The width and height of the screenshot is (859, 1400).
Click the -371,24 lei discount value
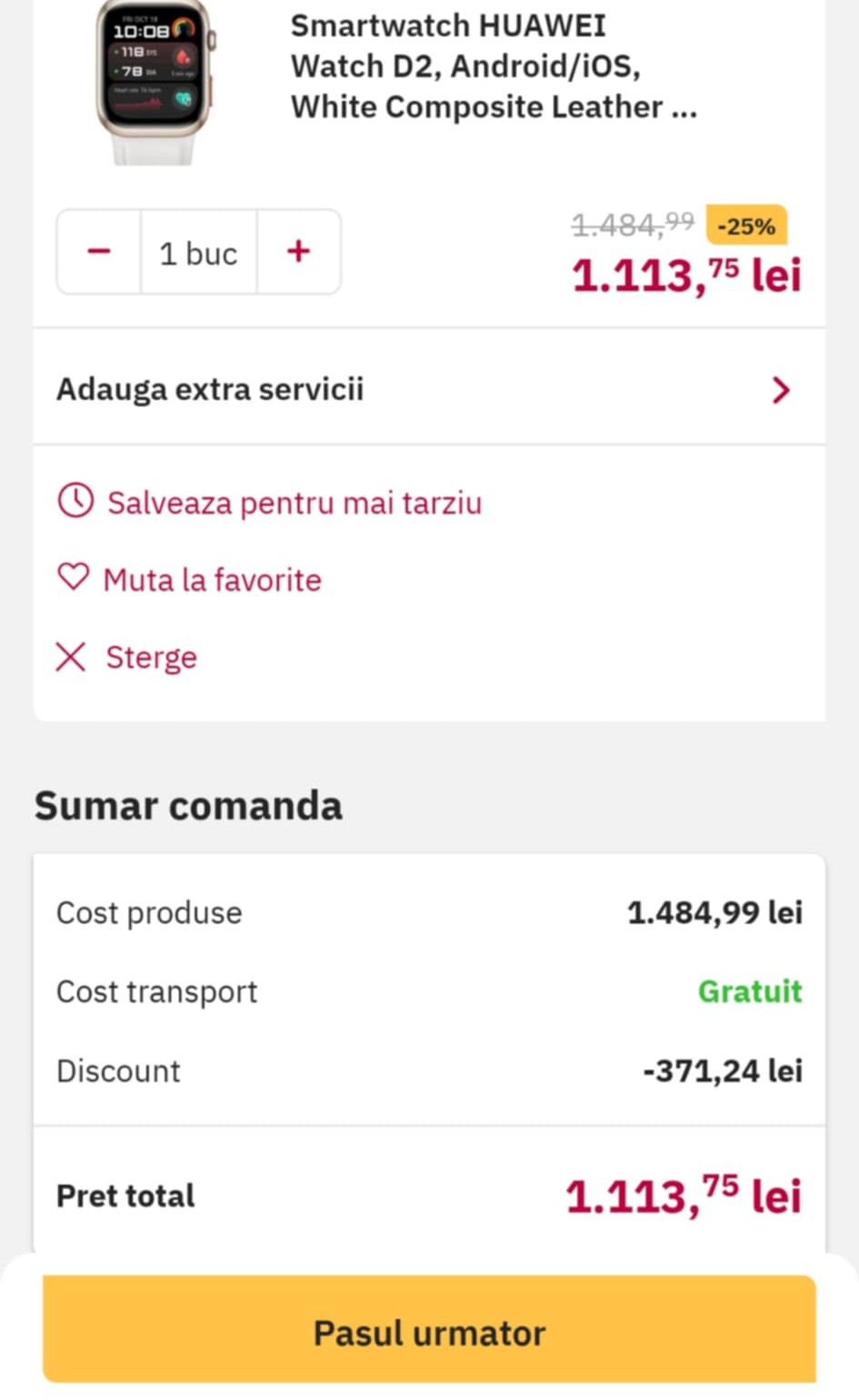pyautogui.click(x=723, y=1071)
